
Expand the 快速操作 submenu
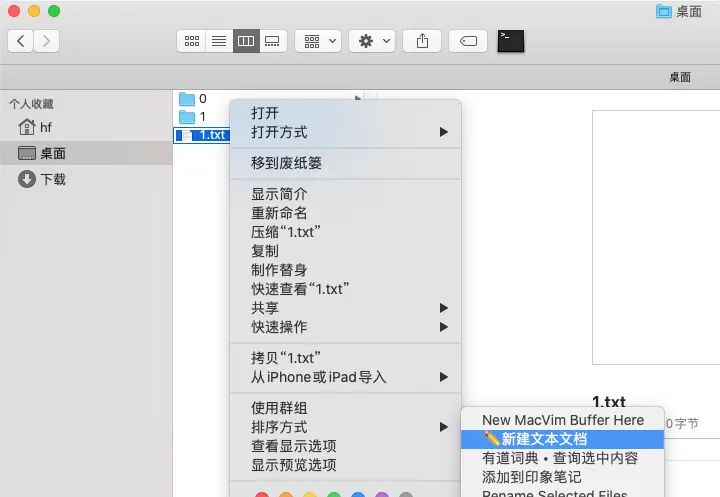[x=345, y=327]
